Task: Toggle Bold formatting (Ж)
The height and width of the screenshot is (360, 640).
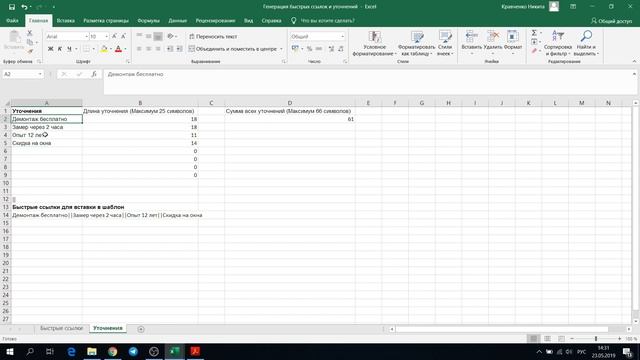Action: [51, 49]
